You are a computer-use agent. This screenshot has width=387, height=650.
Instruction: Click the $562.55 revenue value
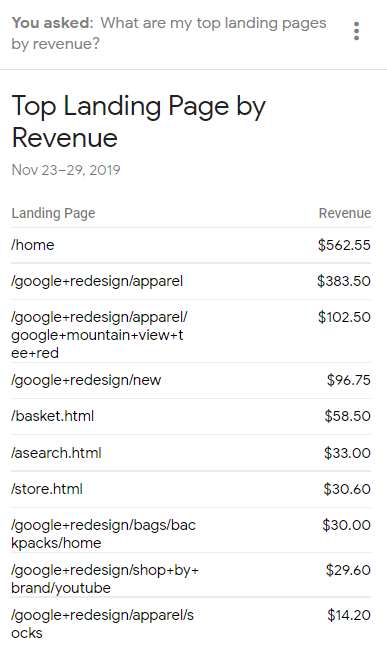(x=344, y=245)
